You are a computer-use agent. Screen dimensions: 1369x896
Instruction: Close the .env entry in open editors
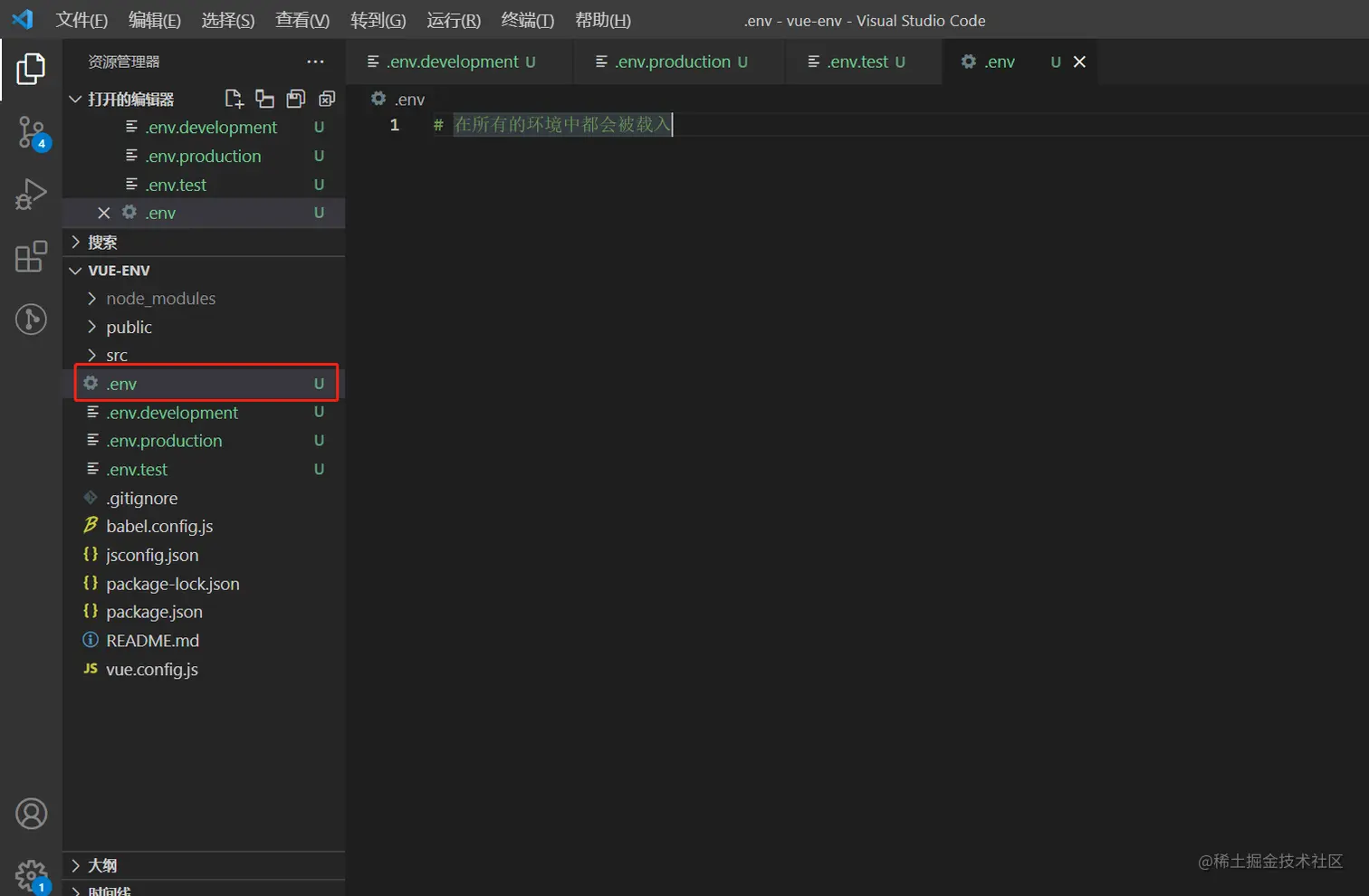[103, 213]
